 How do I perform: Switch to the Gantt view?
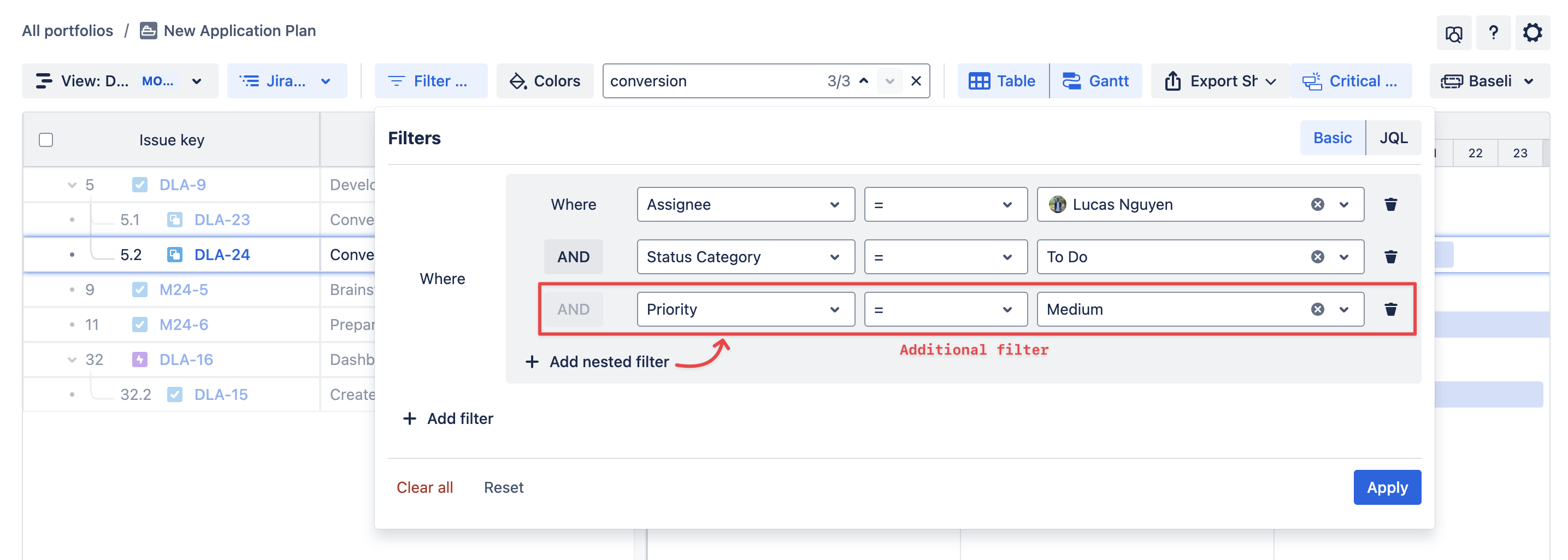pos(1095,81)
